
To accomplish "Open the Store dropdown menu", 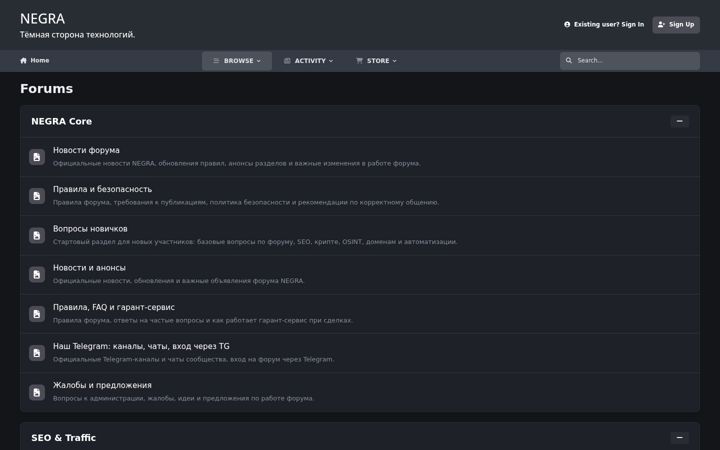I will [376, 61].
